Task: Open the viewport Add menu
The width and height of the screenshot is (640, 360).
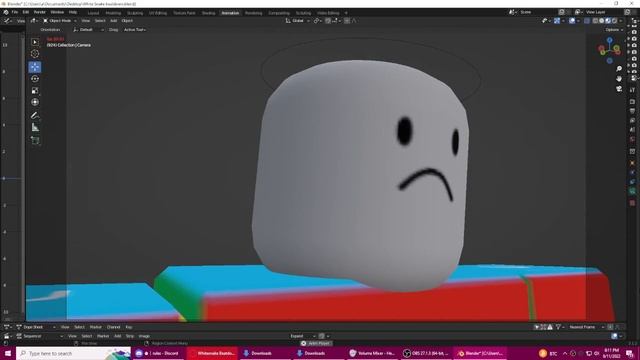Action: click(x=113, y=21)
